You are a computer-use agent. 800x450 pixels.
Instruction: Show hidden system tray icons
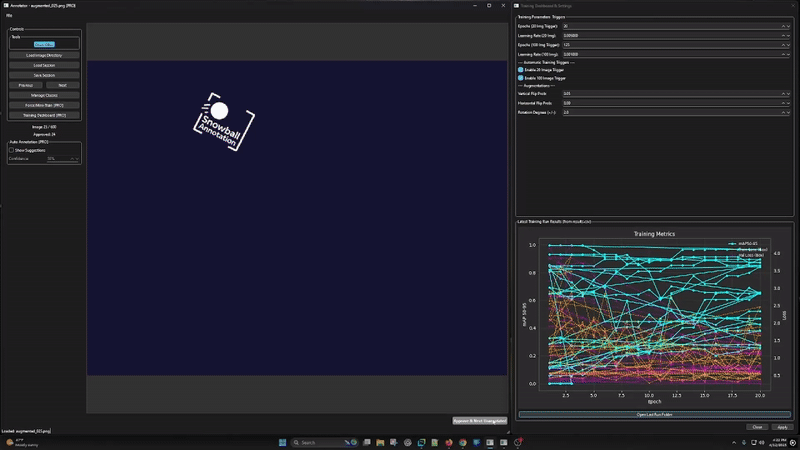pos(734,442)
